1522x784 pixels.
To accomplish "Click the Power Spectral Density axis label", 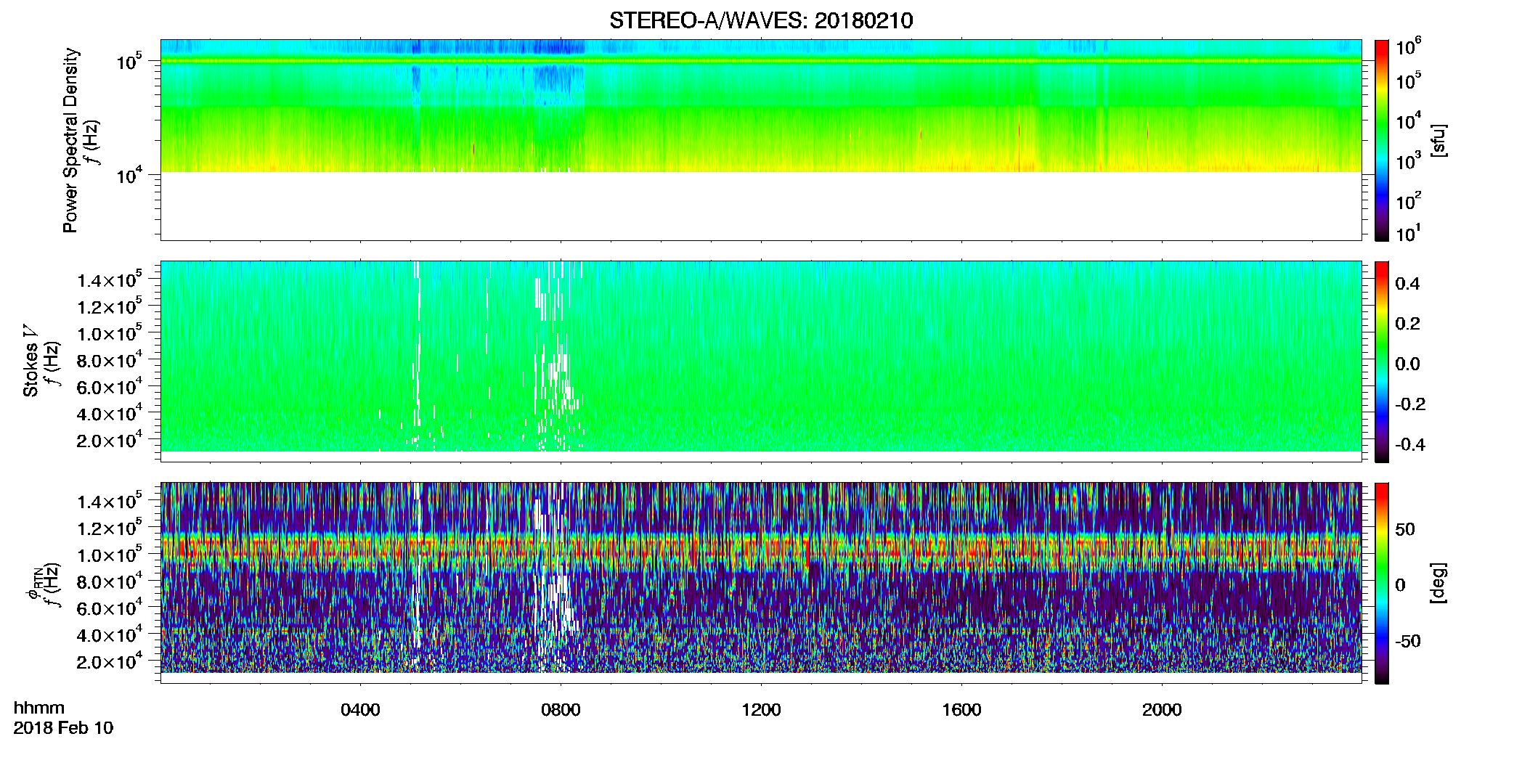I will (x=70, y=140).
